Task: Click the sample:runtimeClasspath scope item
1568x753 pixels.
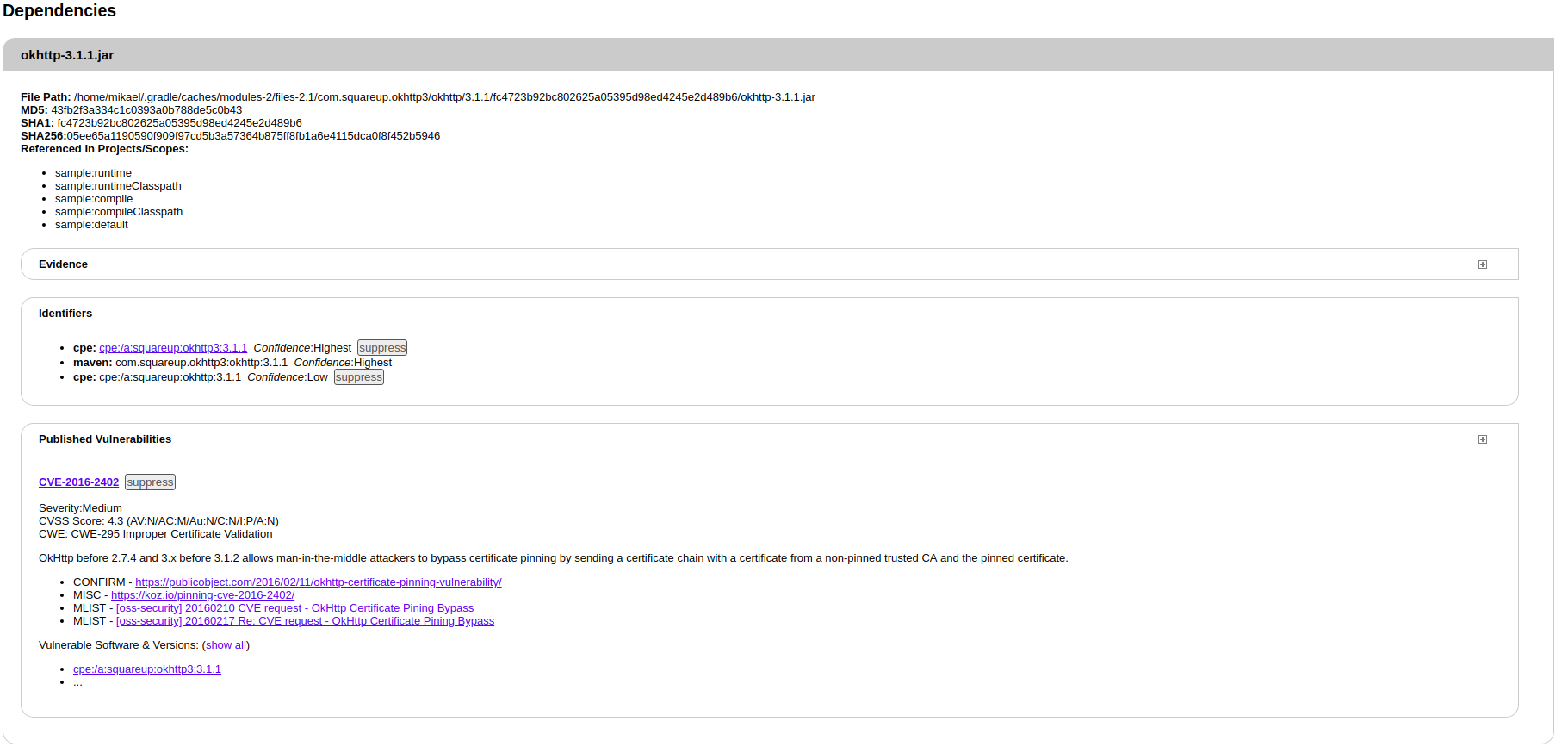Action: [118, 186]
